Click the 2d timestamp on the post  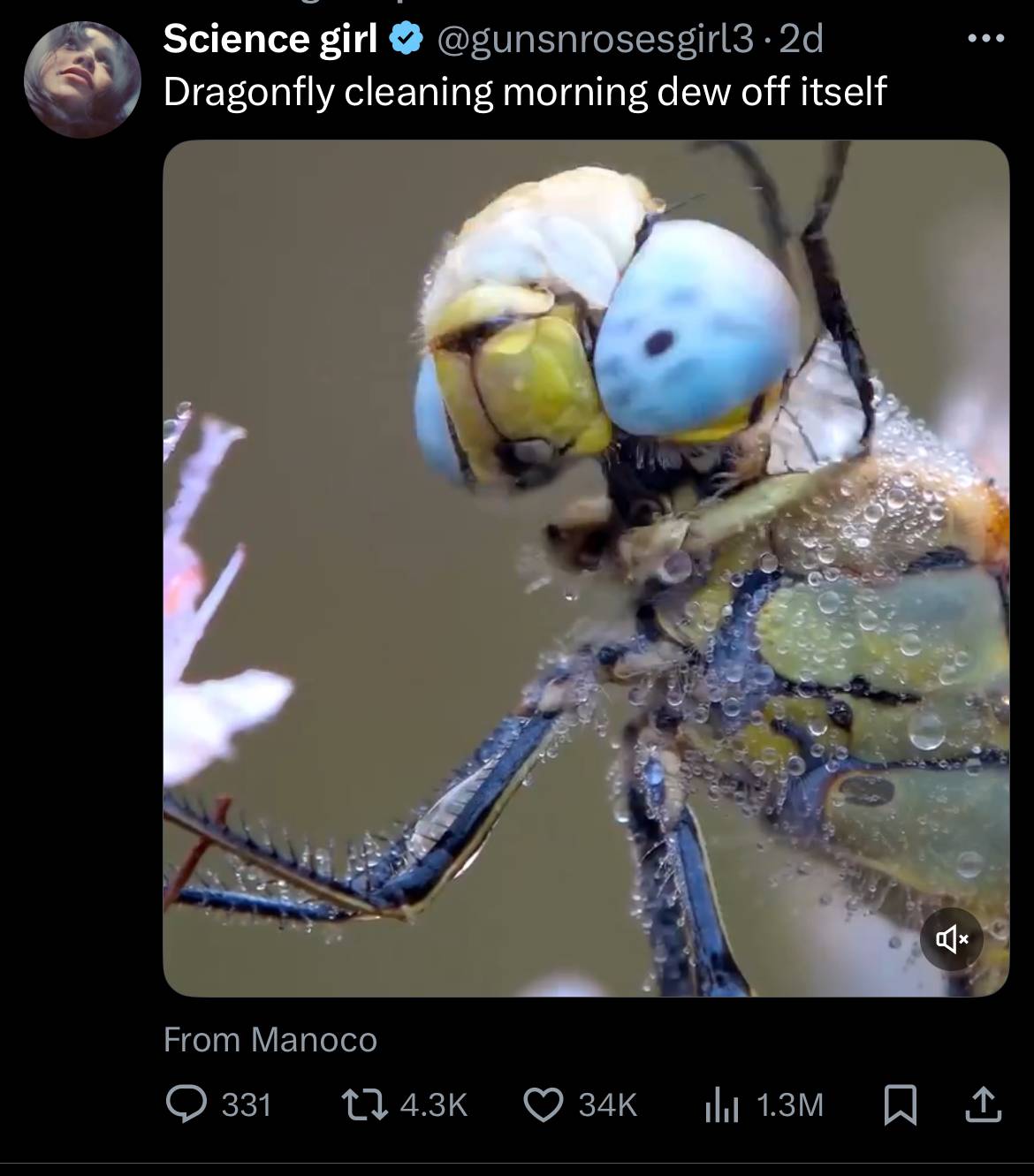point(802,39)
